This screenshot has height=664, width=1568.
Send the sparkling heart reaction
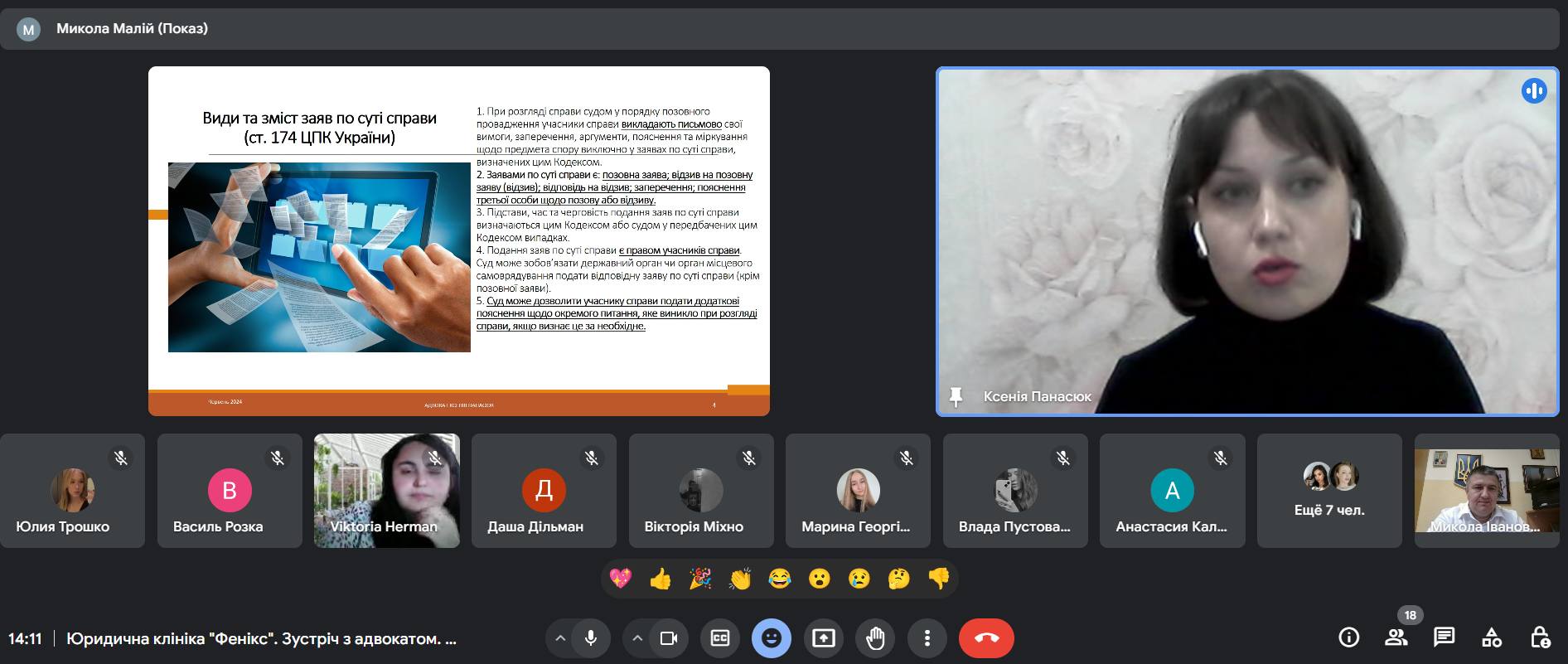click(621, 579)
